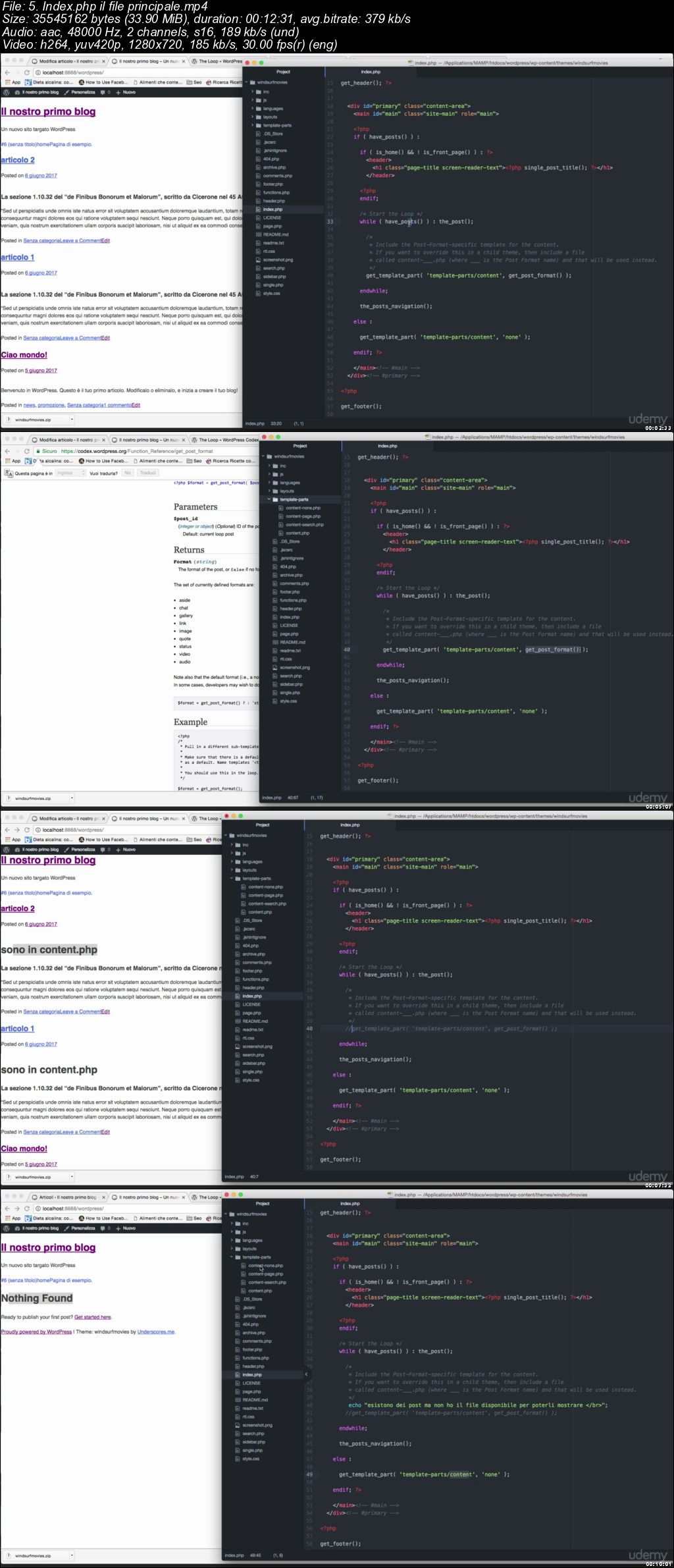The height and width of the screenshot is (1568, 674).
Task: Open "Alimenti che conte..." bookmark in fourth frame
Action: coord(158,1218)
